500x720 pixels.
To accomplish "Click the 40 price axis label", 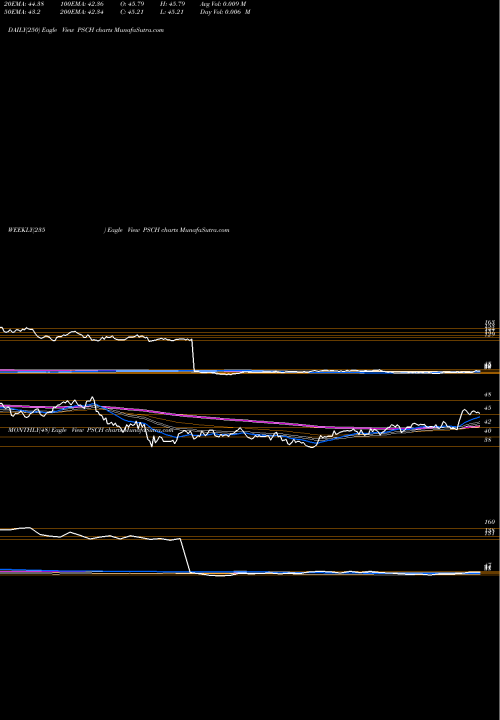I will [489, 431].
